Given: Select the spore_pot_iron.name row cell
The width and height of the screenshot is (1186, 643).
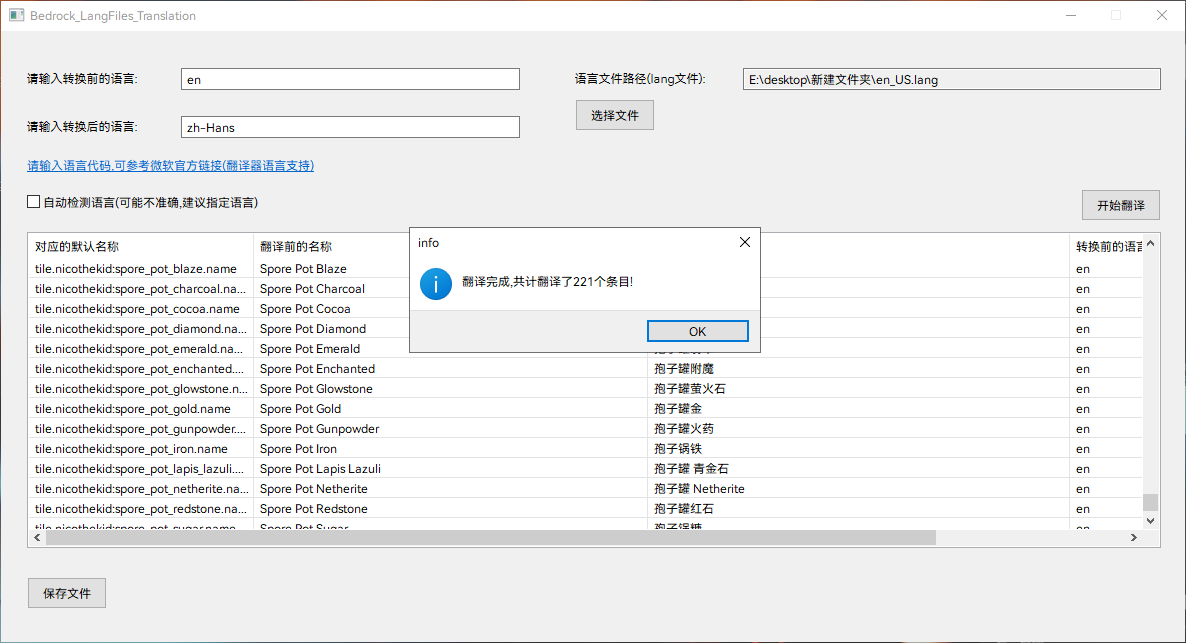Looking at the screenshot, I should 131,449.
